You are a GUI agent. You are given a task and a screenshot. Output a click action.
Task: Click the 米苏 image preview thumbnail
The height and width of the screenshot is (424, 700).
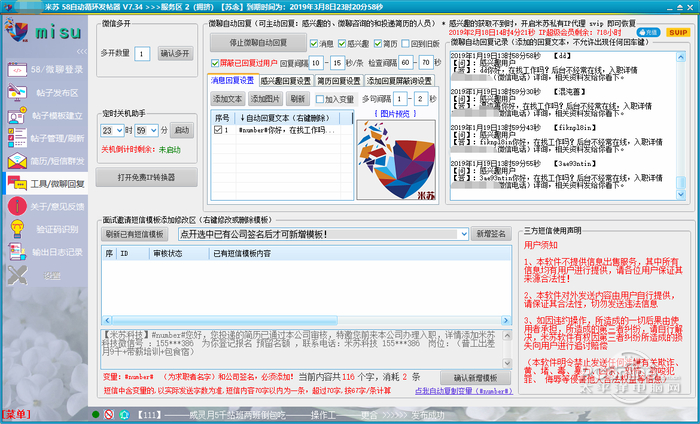tap(396, 160)
